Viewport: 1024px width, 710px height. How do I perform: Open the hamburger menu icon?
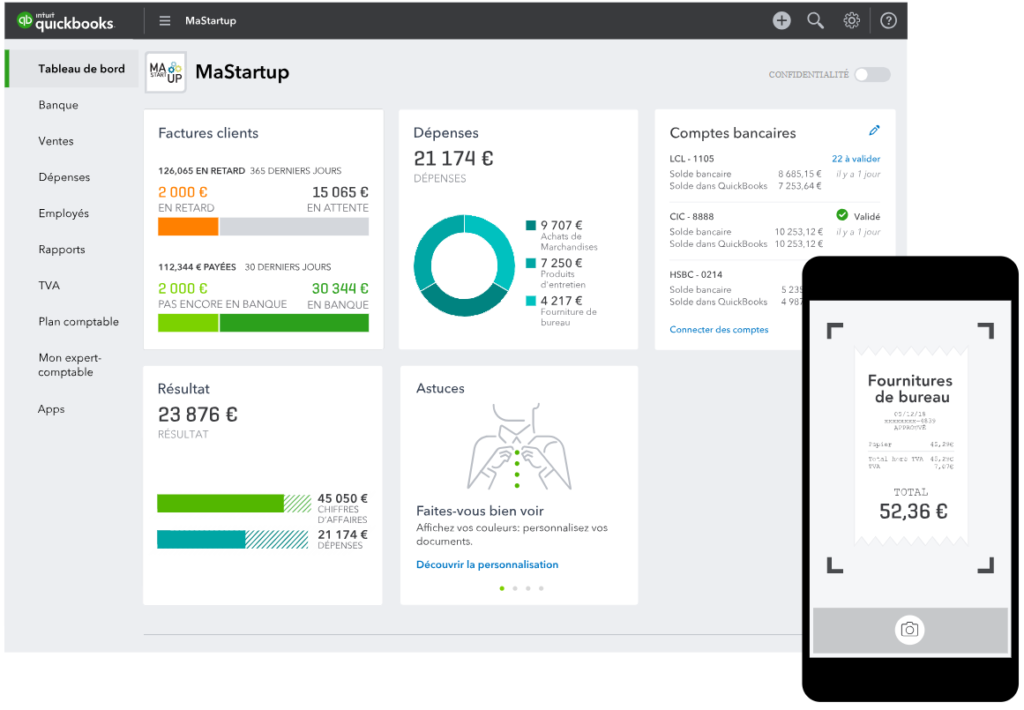pyautogui.click(x=165, y=21)
